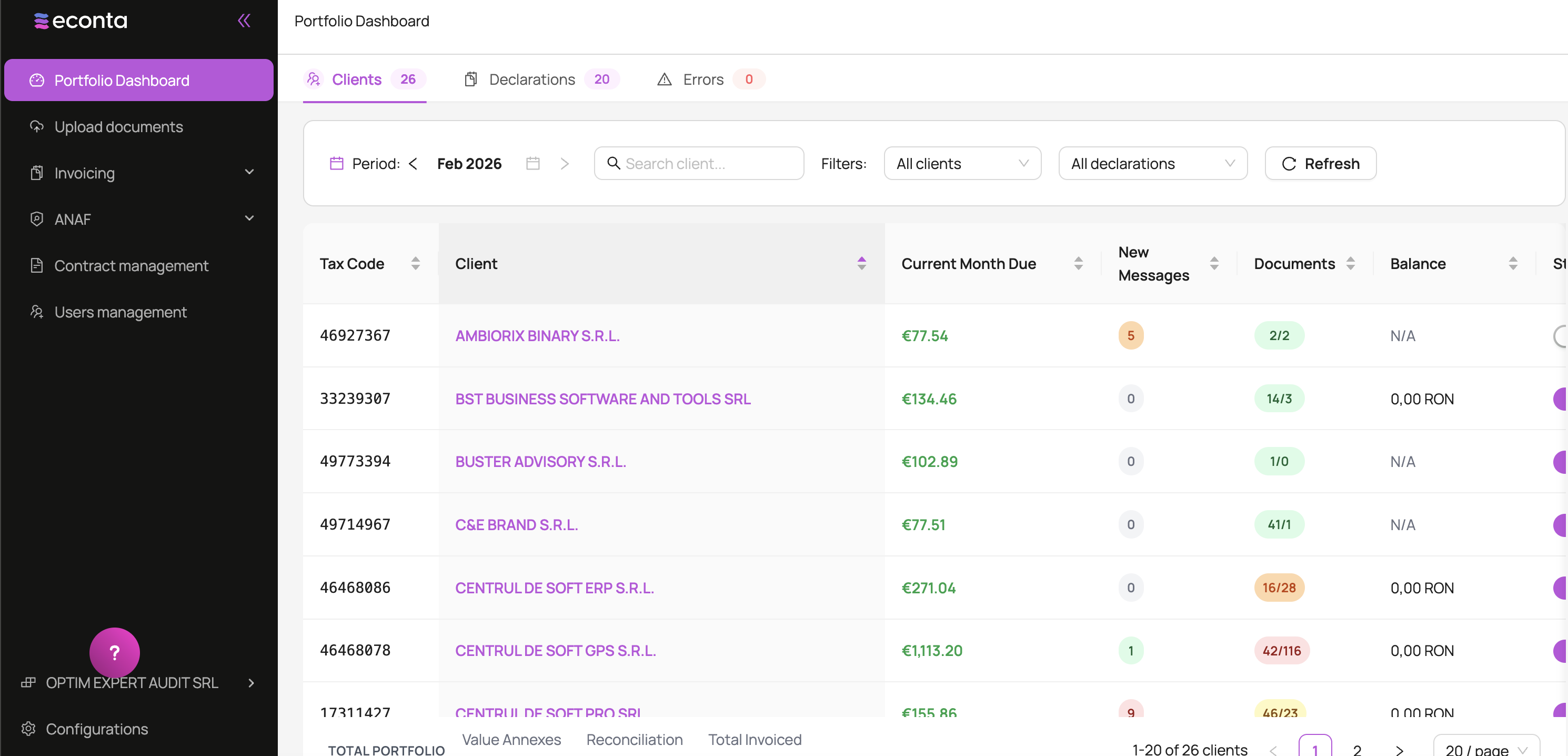Collapse the sidebar with double-chevron icon

244,21
